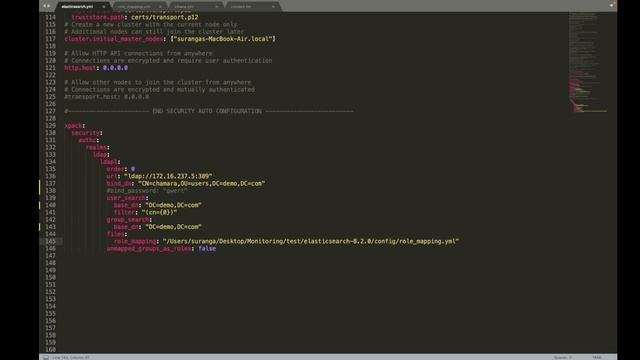
Task: Click the commented #transport.host: 0.0.0.0 line
Action: click(x=107, y=97)
